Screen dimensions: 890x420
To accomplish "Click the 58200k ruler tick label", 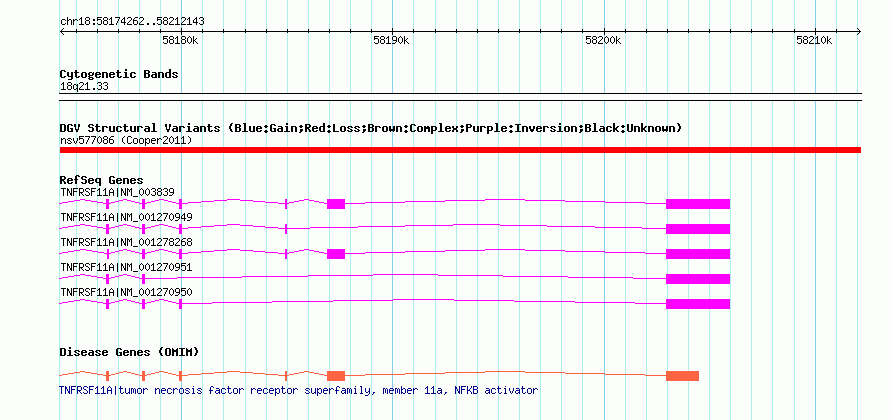I will (603, 40).
